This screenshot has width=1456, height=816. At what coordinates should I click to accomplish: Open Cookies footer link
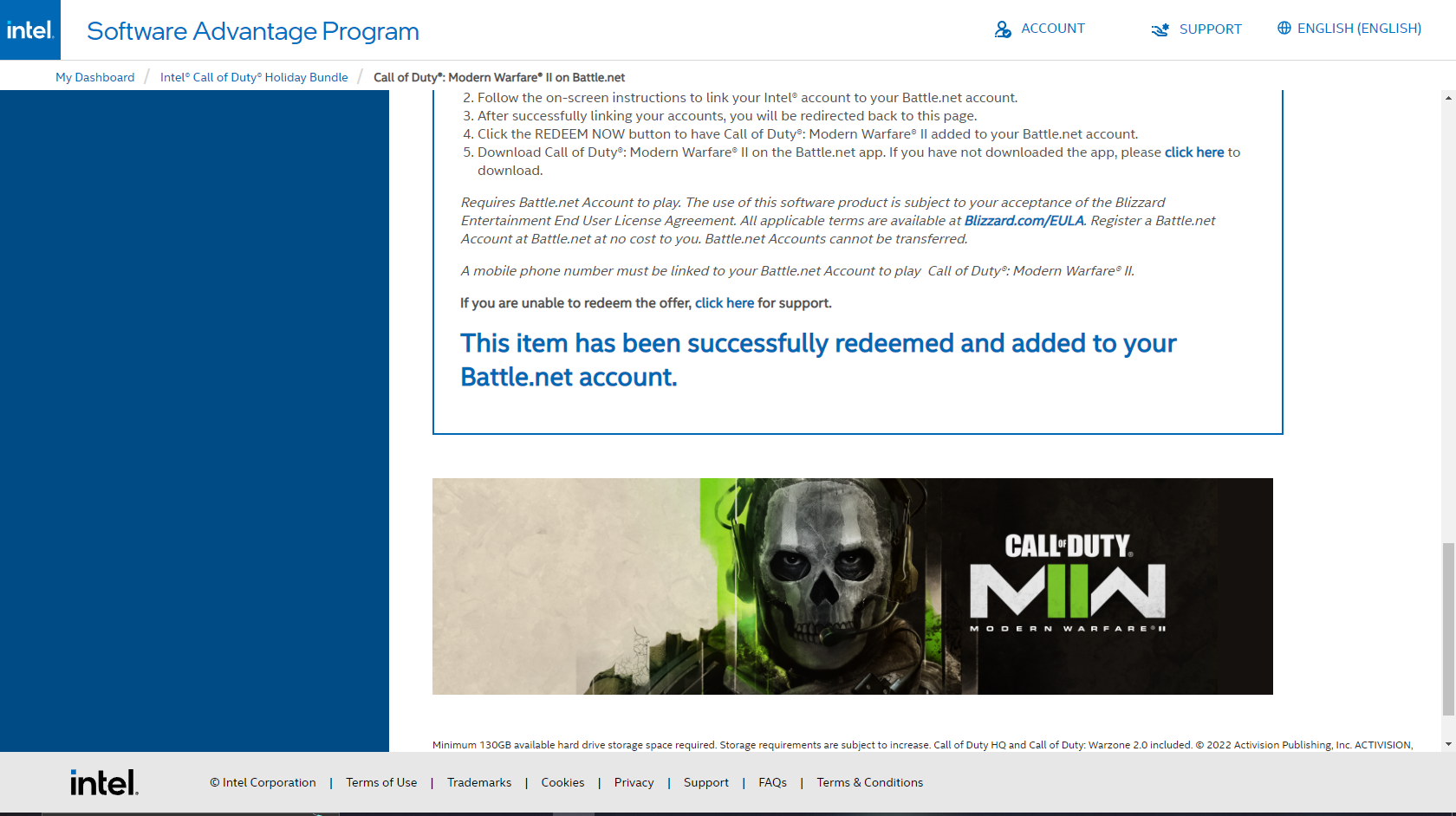coord(563,782)
